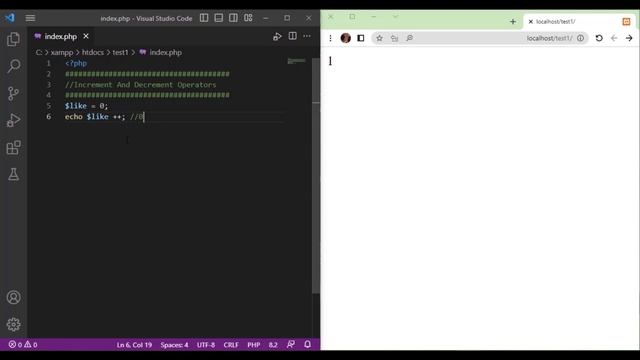
Task: Reload the localhost page
Action: pyautogui.click(x=599, y=38)
